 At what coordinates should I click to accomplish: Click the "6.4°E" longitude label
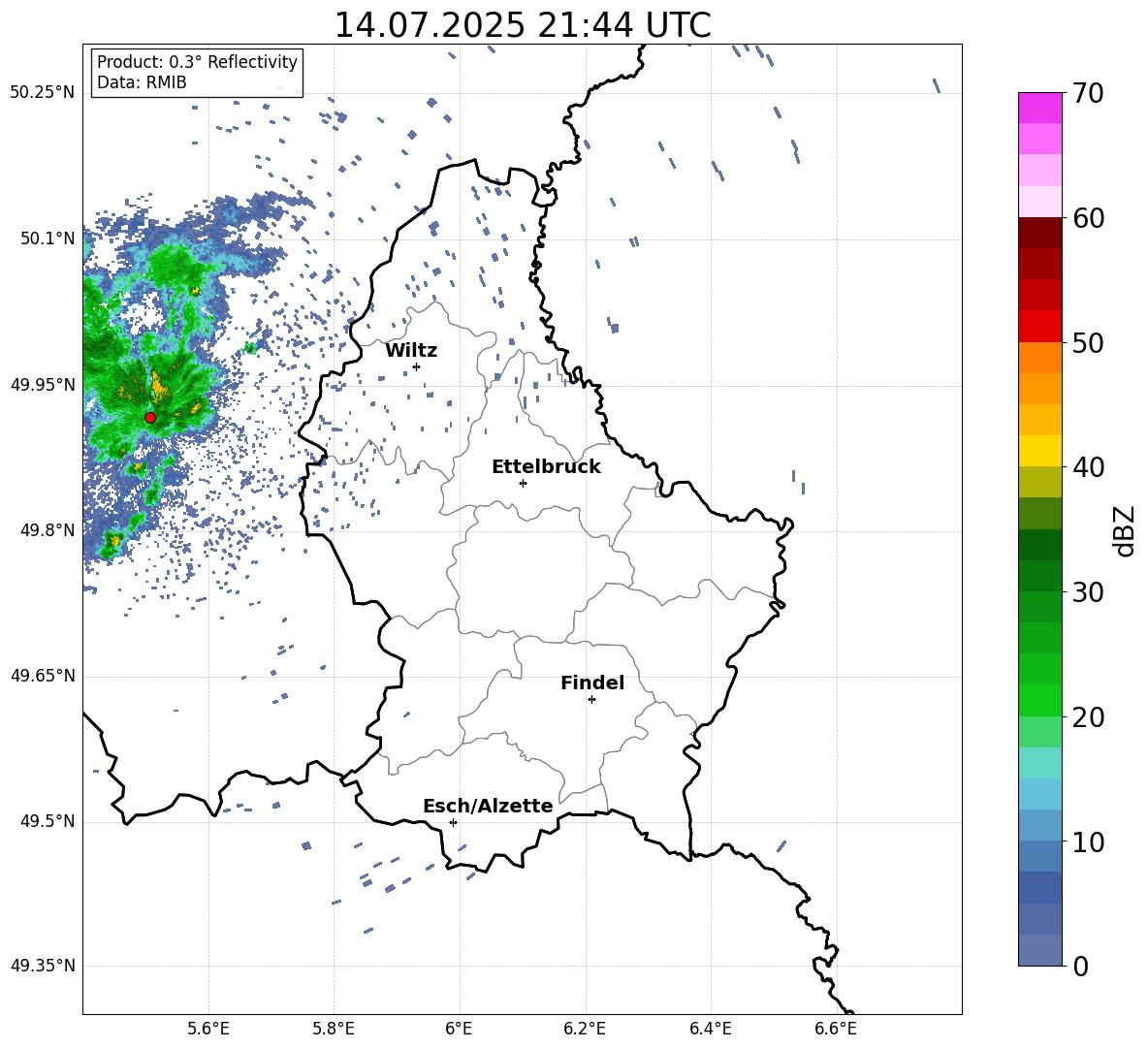pos(710,1029)
